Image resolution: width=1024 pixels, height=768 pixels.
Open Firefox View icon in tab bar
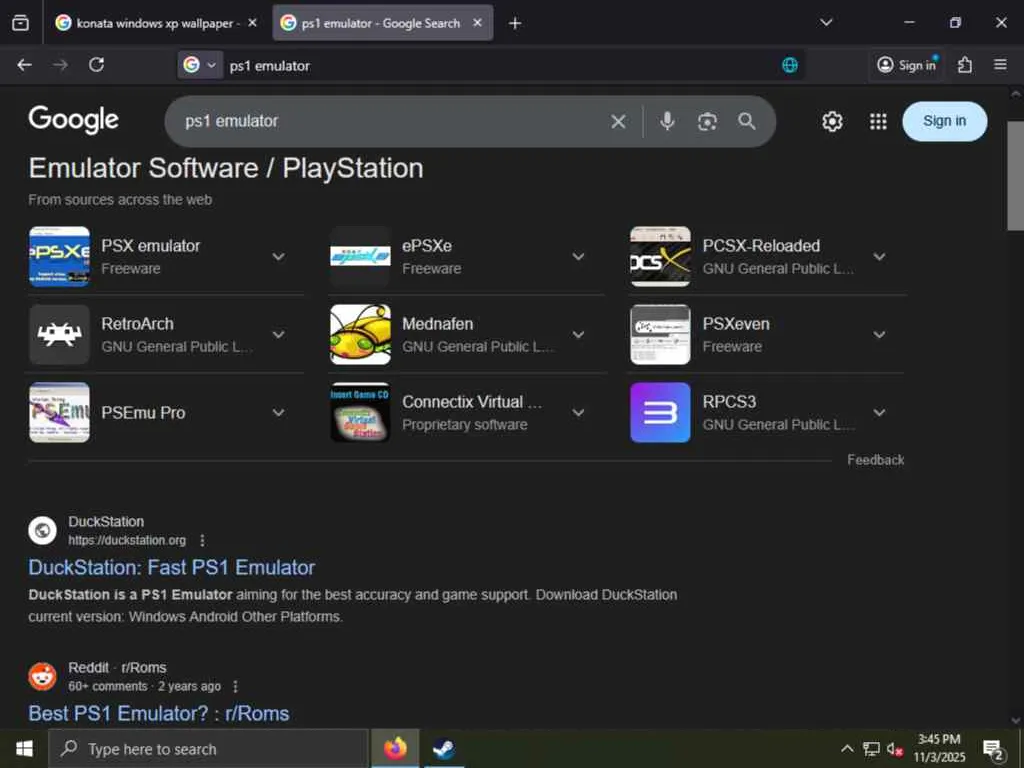[20, 24]
